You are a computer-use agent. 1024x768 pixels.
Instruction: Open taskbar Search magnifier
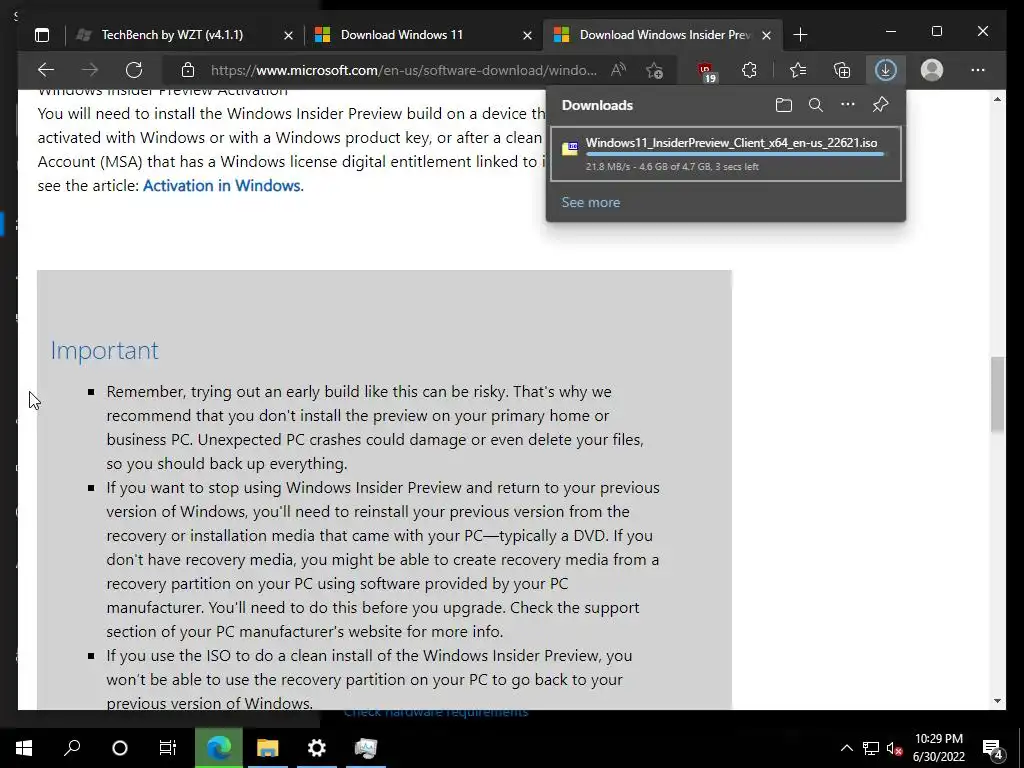coord(72,748)
